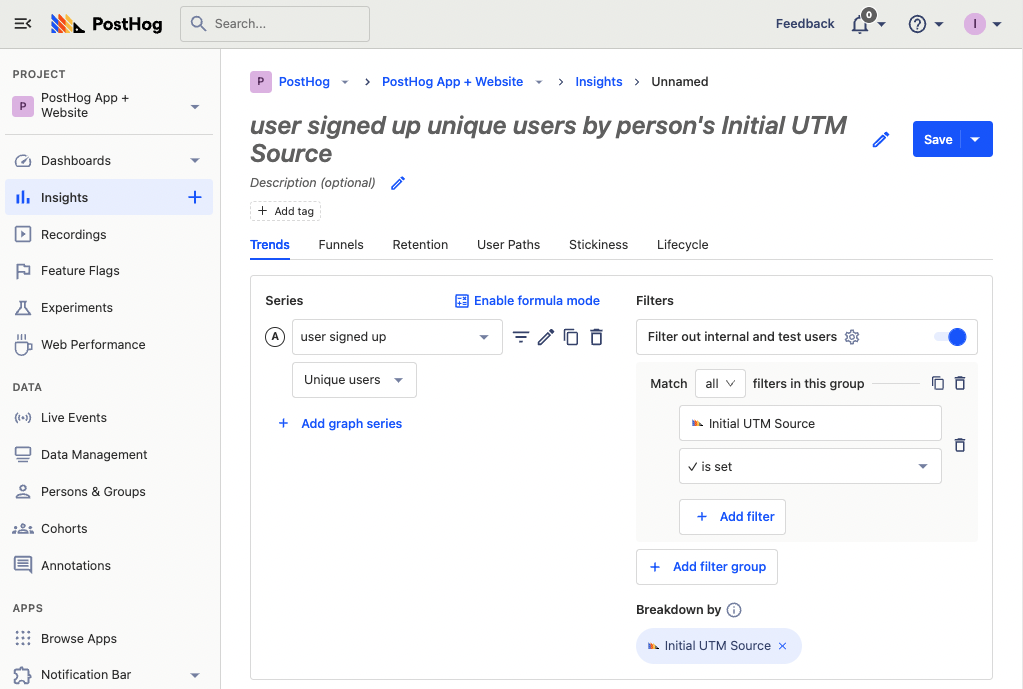
Task: Remove the Initial UTM Source breakdown
Action: pyautogui.click(x=782, y=645)
